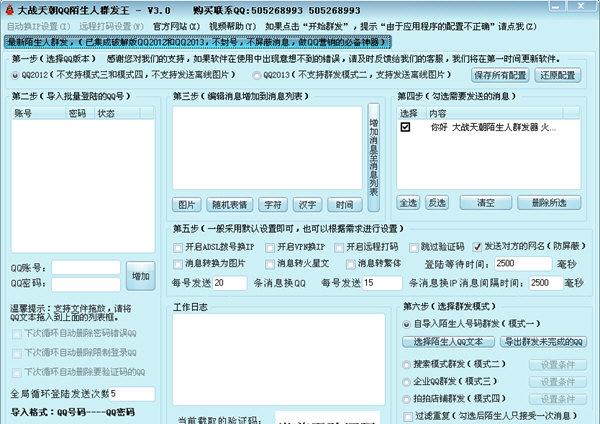Click the highlighted 最新陌生人群发 banner text
This screenshot has width=600, height=424.
(198, 42)
